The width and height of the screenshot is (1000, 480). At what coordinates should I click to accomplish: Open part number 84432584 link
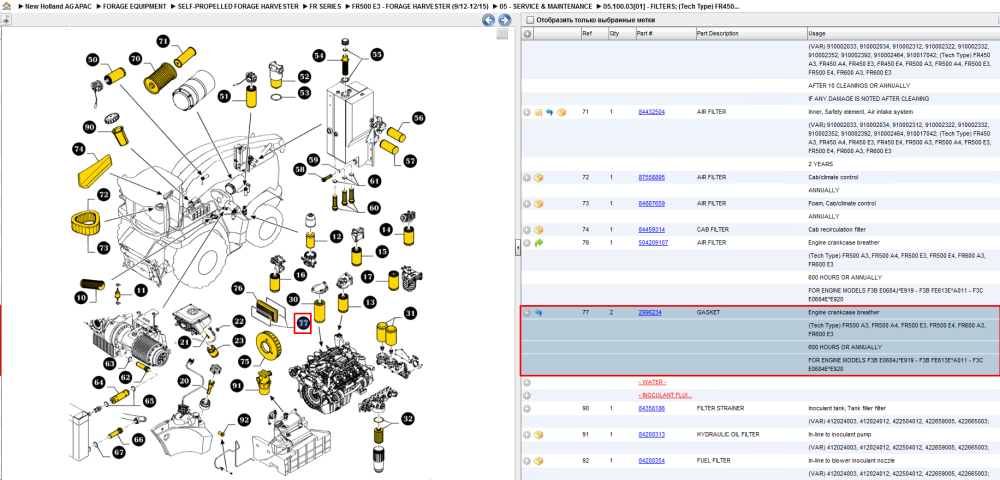click(x=651, y=112)
